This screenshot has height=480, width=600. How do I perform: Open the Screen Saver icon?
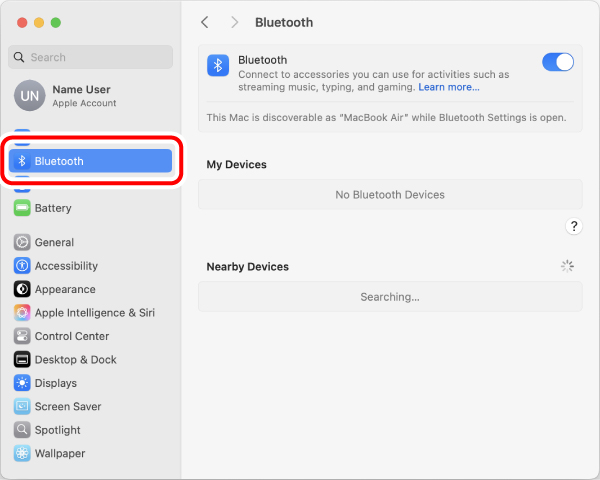click(22, 407)
